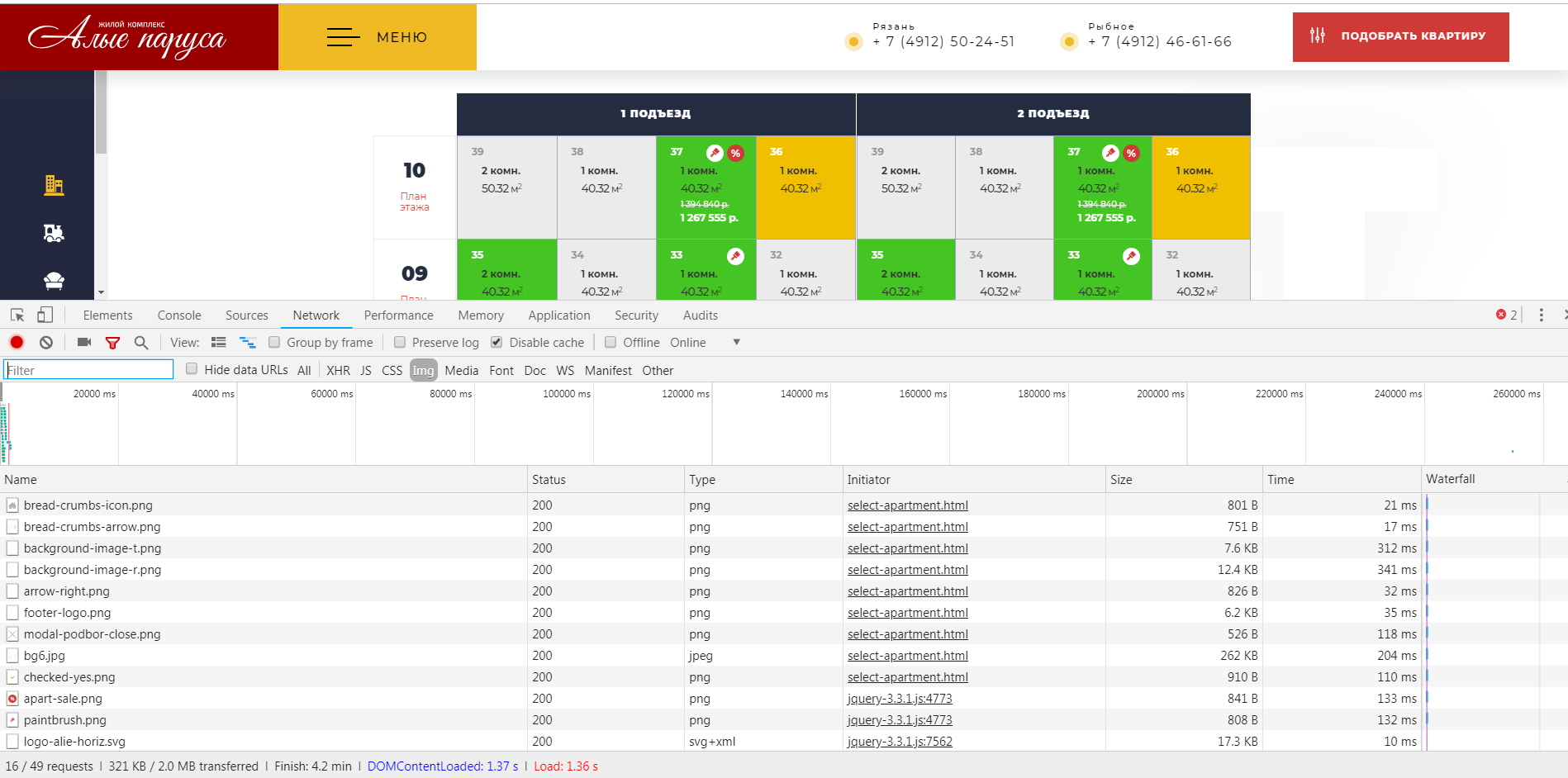Screen dimensions: 1568x778
Task: Enable Preserve log checkbox
Action: point(400,342)
